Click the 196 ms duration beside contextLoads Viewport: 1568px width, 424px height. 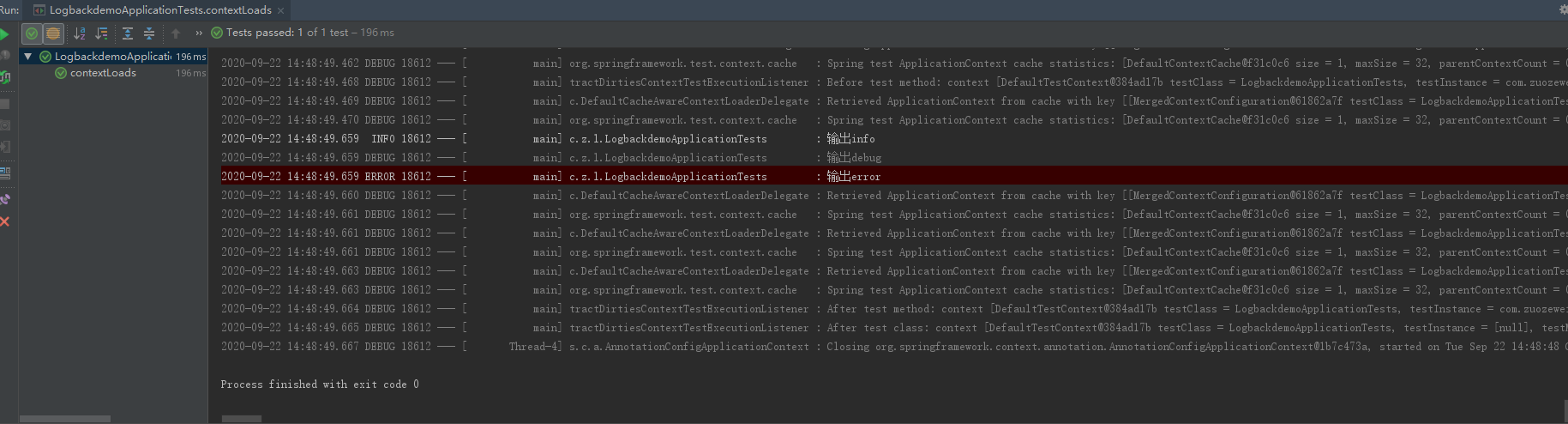(x=190, y=73)
